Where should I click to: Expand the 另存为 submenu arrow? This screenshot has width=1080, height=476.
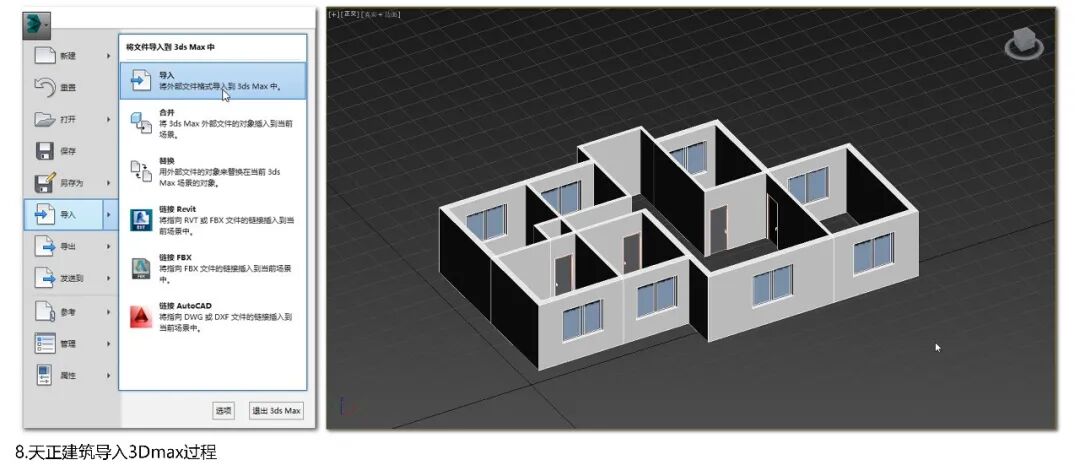pyautogui.click(x=109, y=183)
